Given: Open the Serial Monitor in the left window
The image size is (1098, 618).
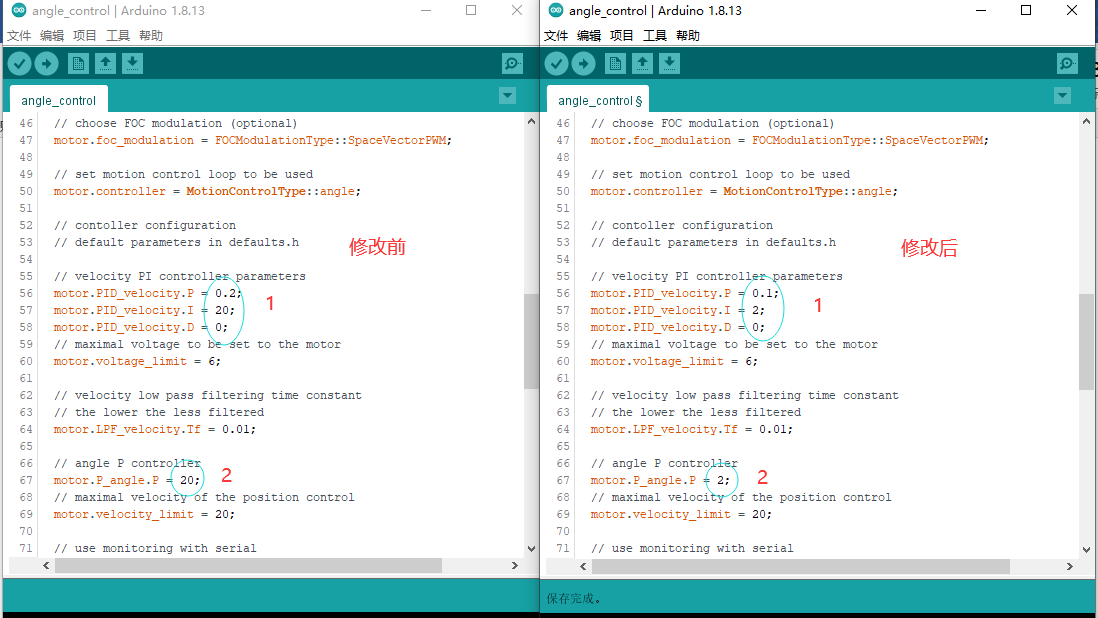Looking at the screenshot, I should 512,63.
